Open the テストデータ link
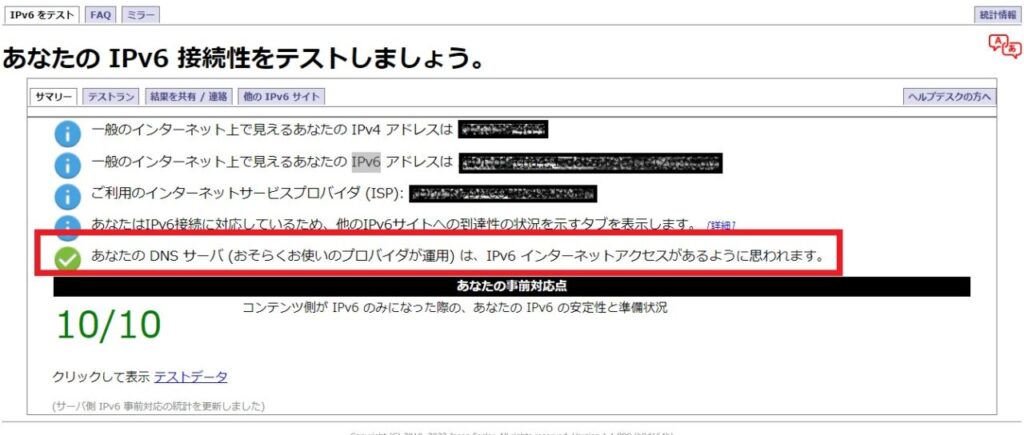 click(x=190, y=377)
